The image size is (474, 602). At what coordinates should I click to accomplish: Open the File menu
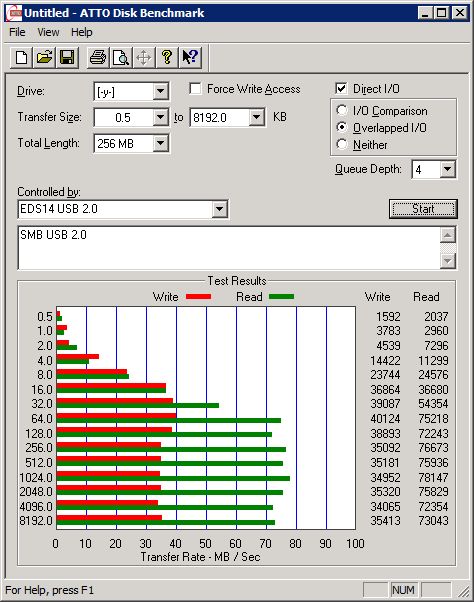click(x=17, y=32)
